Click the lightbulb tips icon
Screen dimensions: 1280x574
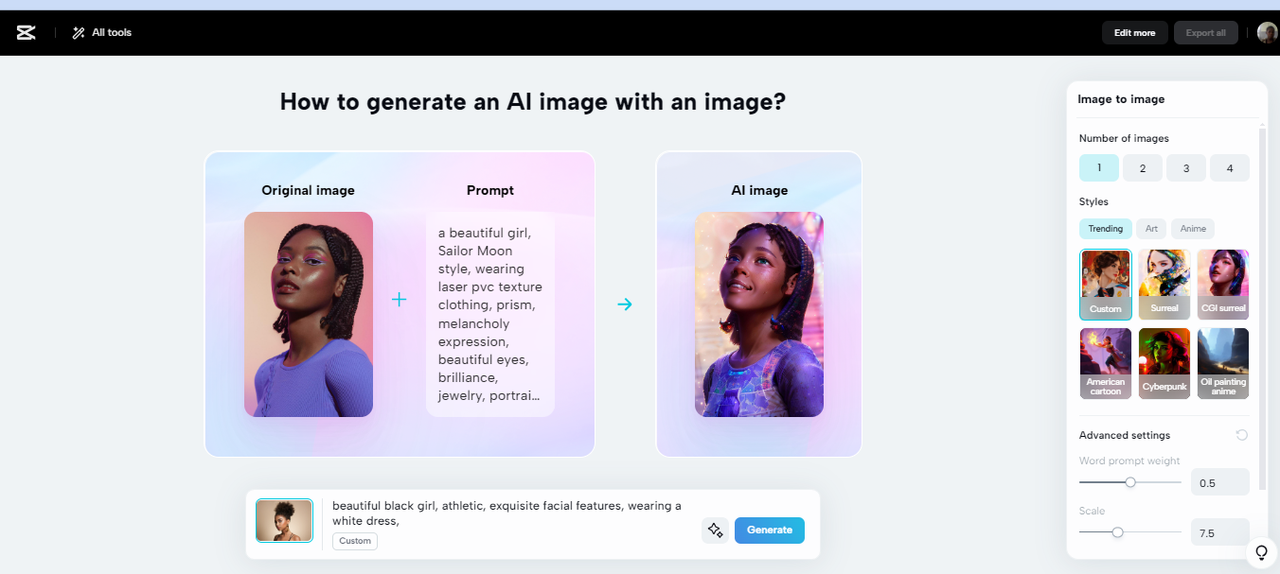coord(1262,552)
